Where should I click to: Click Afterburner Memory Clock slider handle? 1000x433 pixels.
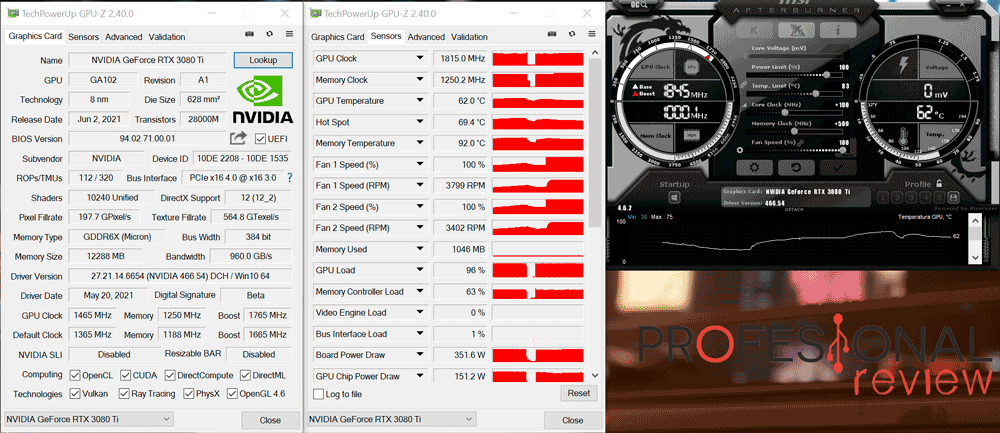794,131
